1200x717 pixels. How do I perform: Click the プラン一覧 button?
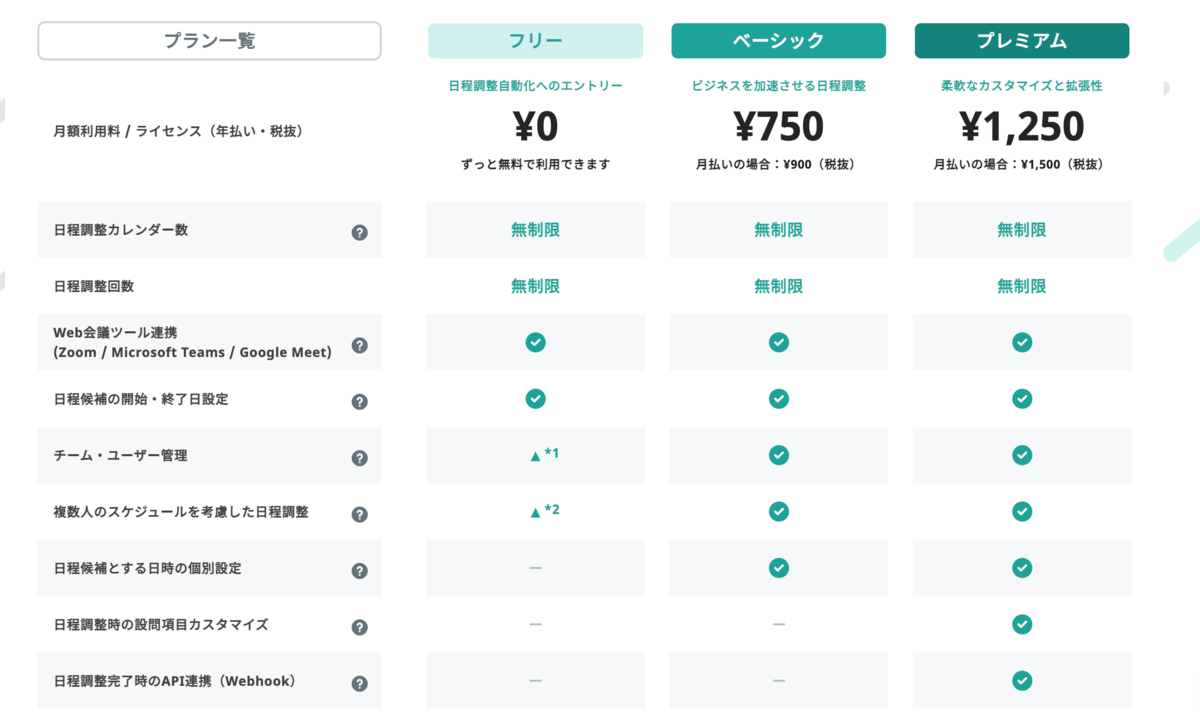coord(209,40)
